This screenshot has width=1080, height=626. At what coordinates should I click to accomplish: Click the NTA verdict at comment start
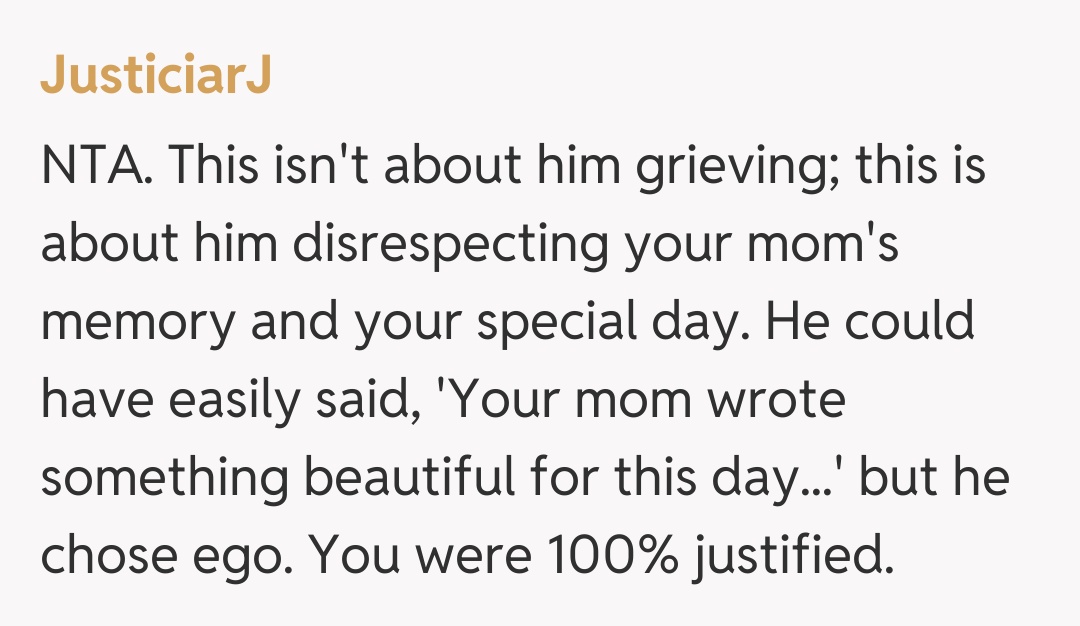pos(97,167)
